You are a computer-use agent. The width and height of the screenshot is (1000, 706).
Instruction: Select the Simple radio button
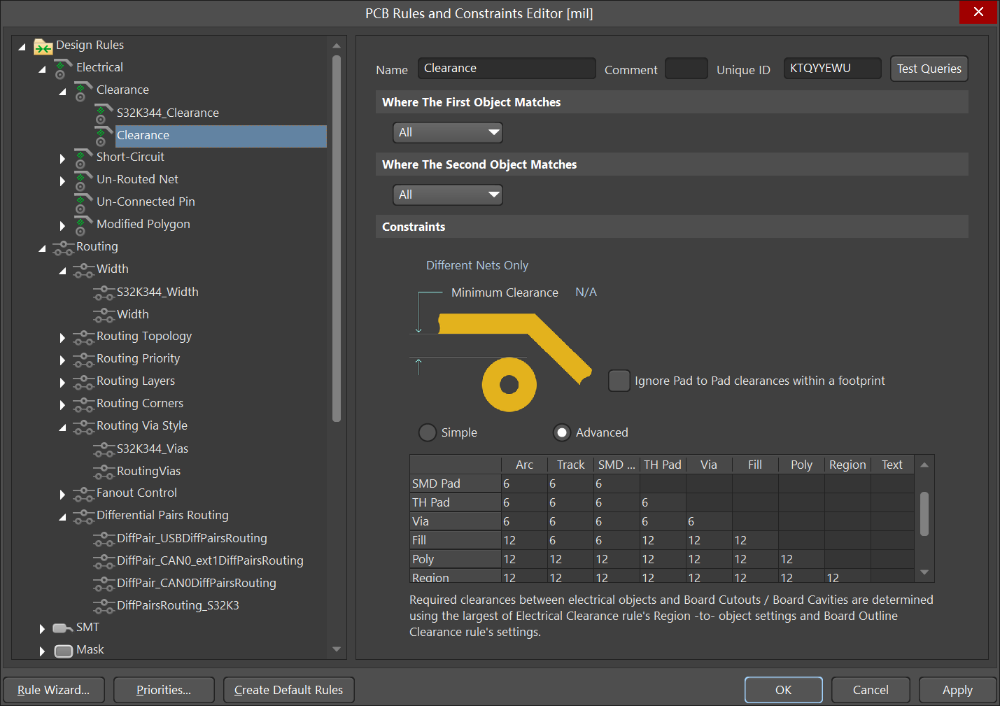point(428,432)
